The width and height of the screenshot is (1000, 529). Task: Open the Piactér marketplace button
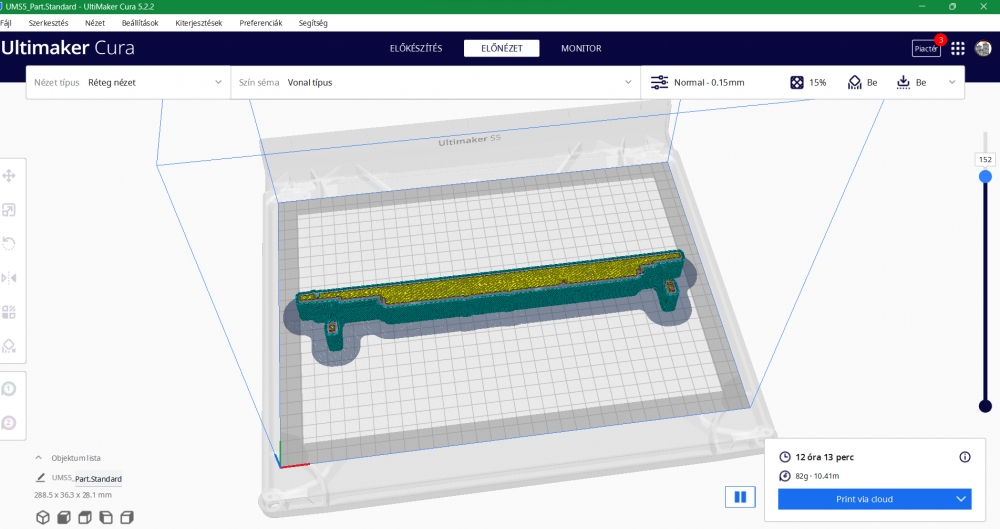tap(926, 48)
